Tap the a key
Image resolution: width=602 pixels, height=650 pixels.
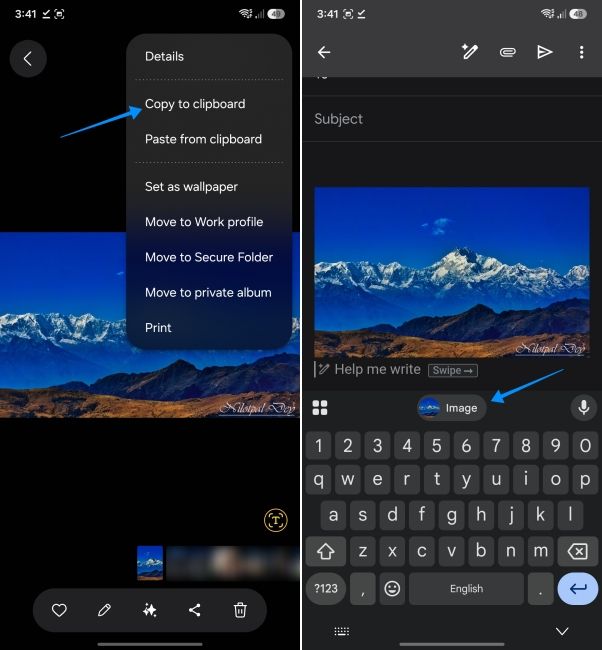pyautogui.click(x=333, y=515)
